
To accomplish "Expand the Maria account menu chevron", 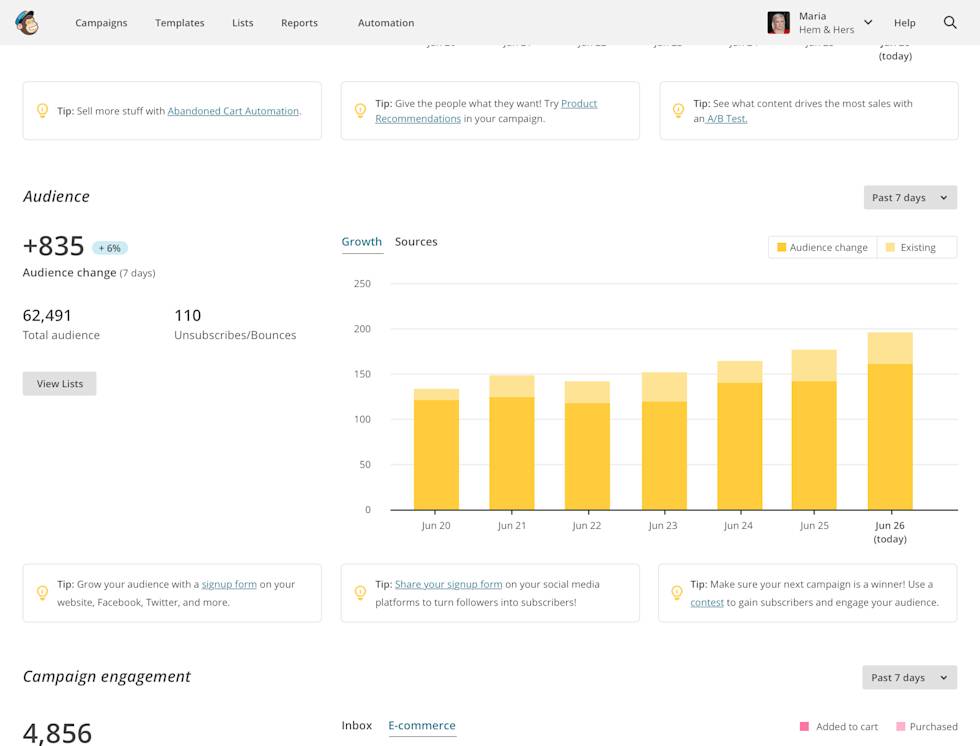I will (x=868, y=23).
